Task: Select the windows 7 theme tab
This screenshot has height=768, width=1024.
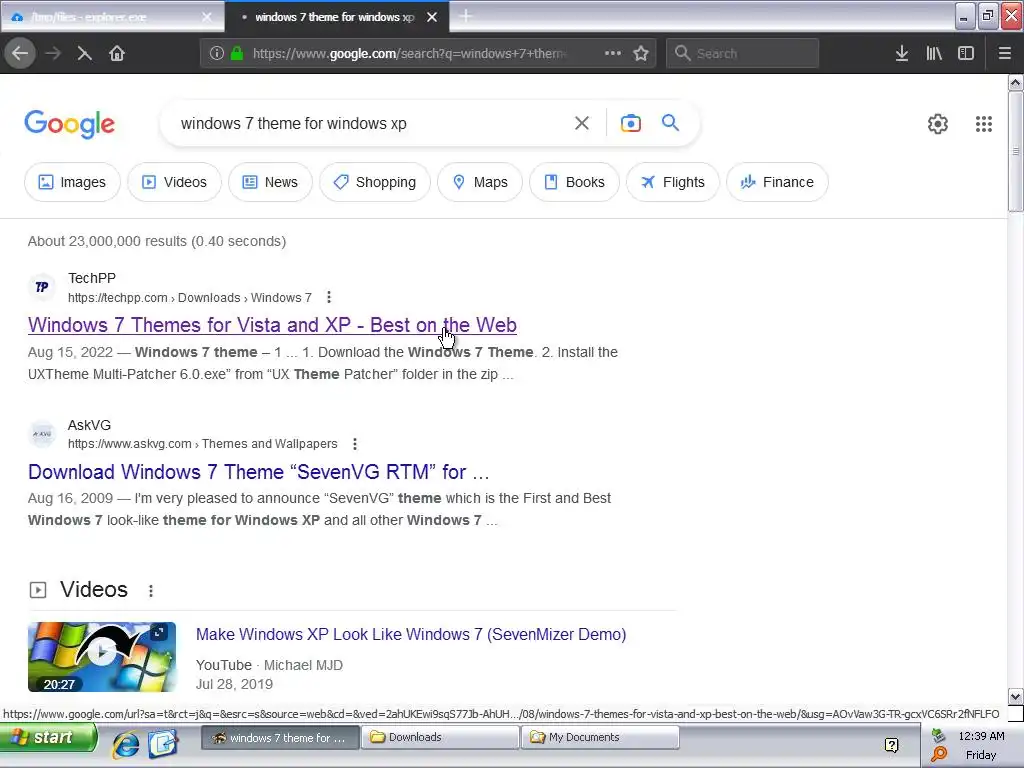Action: 336,17
